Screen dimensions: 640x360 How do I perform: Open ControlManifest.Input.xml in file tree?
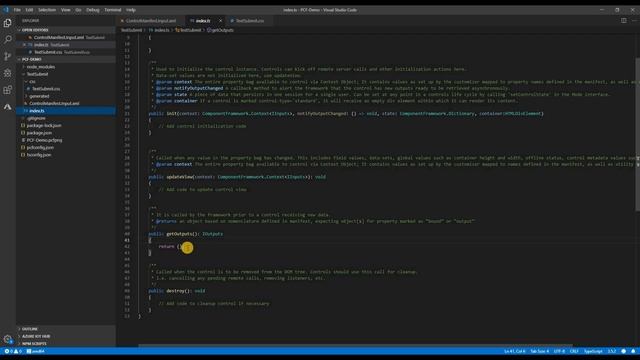click(x=54, y=103)
